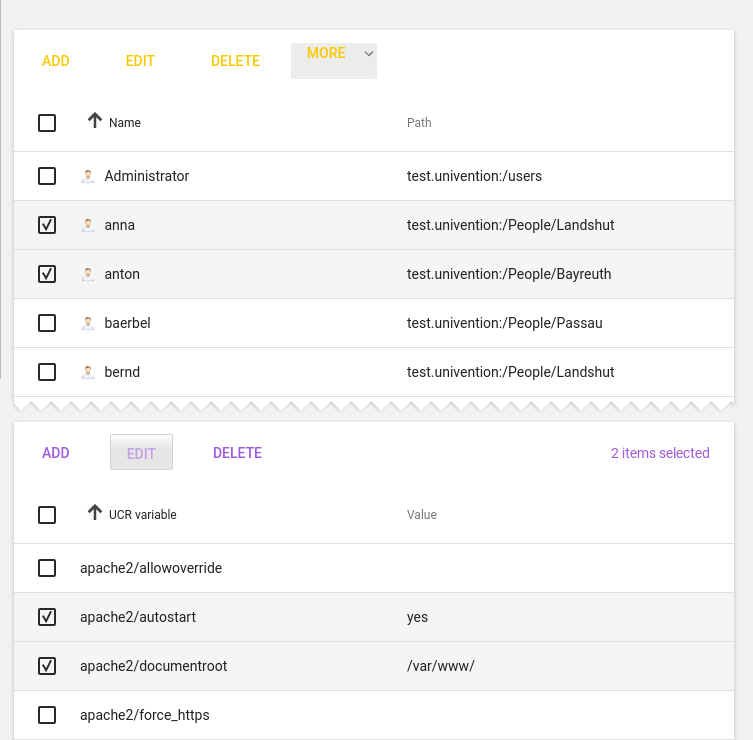This screenshot has height=740, width=753.
Task: Click the user icon next to bernd
Action: click(88, 372)
